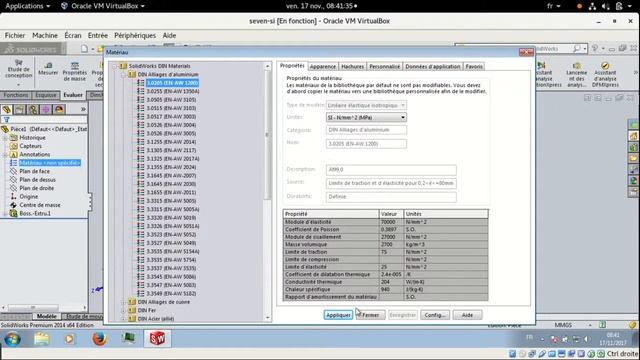Switch to the Apparence tab
Screen dimensions: 640x360
tap(322, 66)
